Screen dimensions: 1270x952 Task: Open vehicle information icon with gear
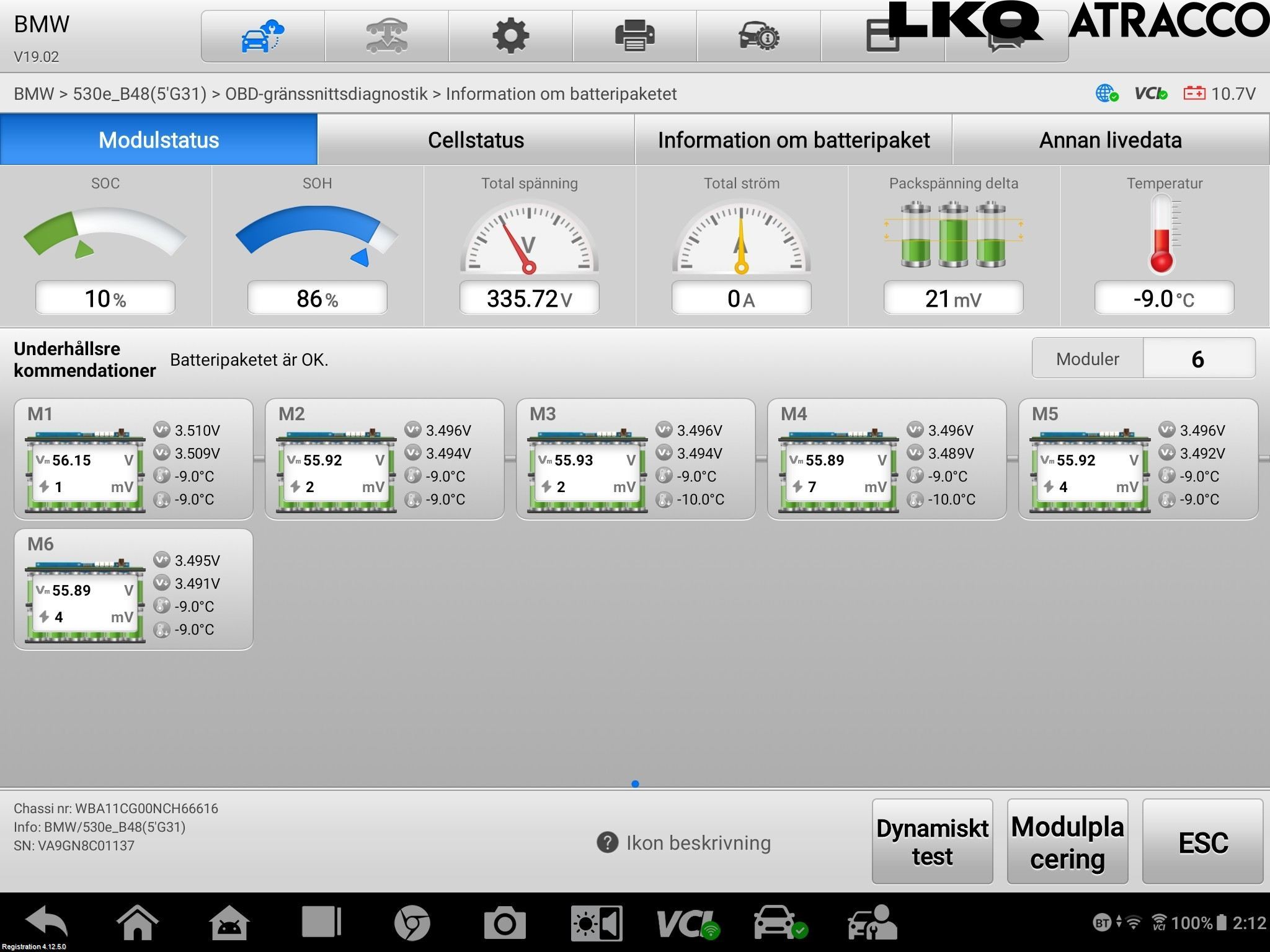tap(758, 36)
